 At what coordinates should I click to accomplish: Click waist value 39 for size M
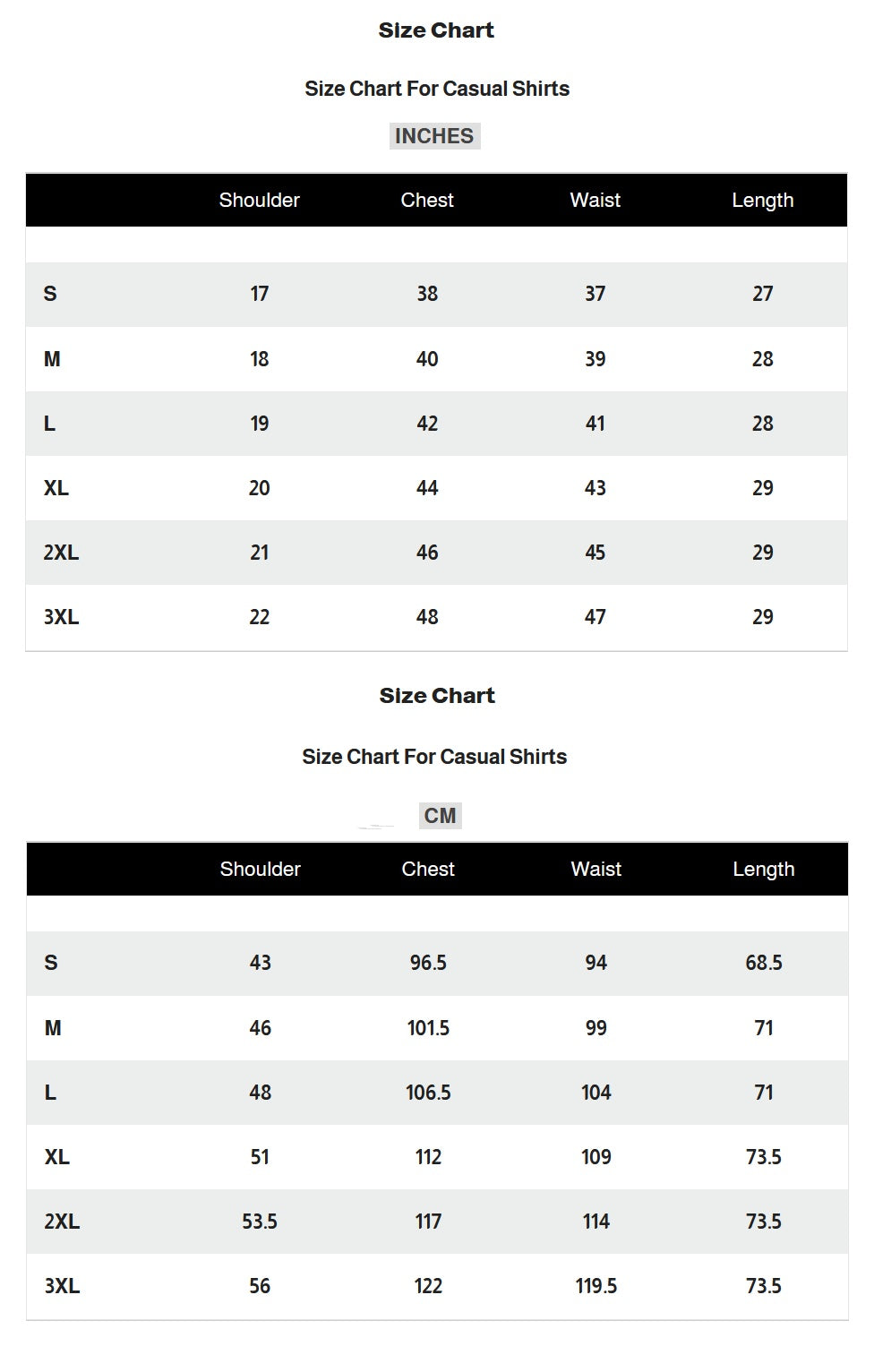[595, 359]
